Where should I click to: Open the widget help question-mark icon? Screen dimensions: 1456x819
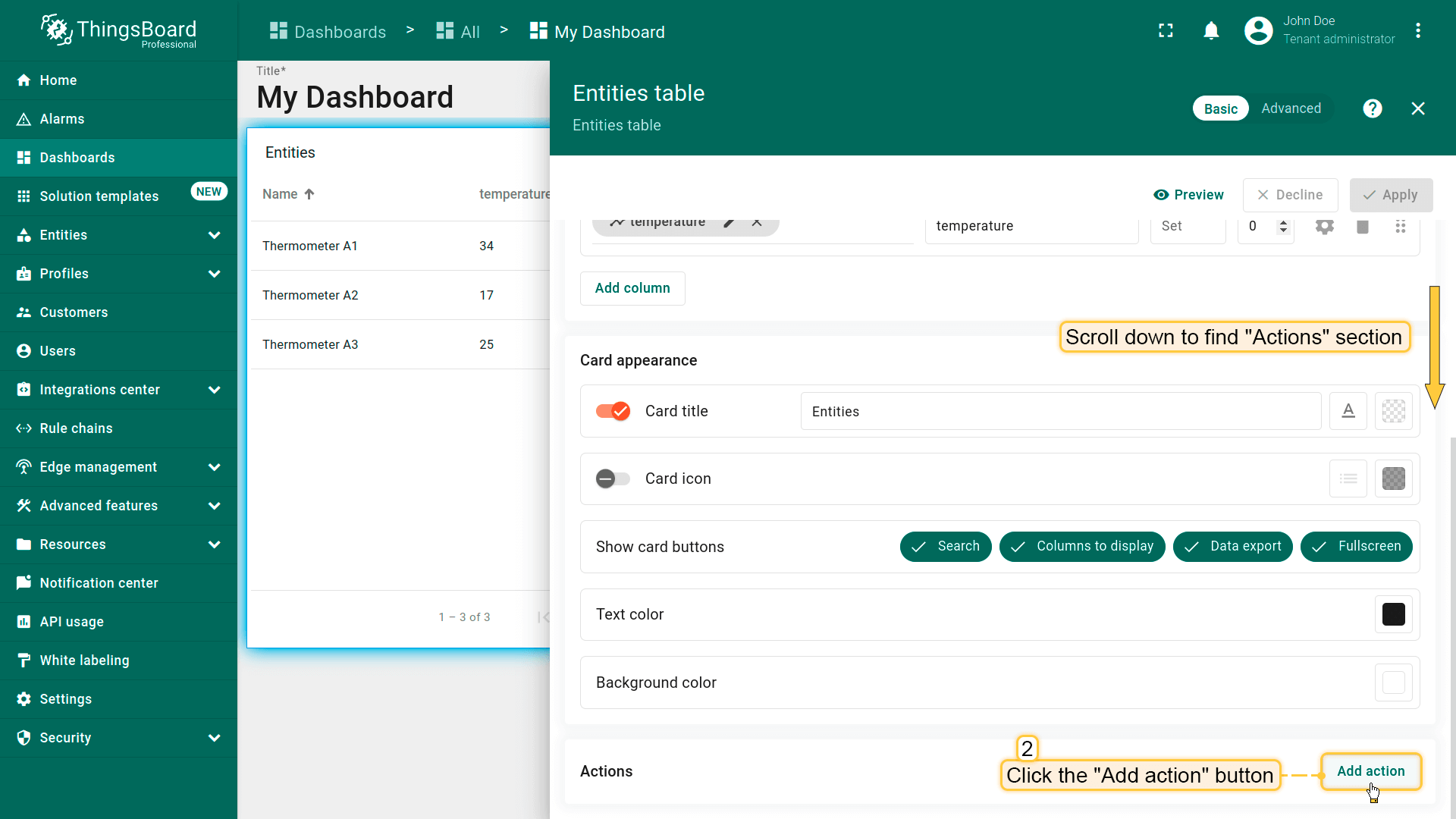[1372, 108]
